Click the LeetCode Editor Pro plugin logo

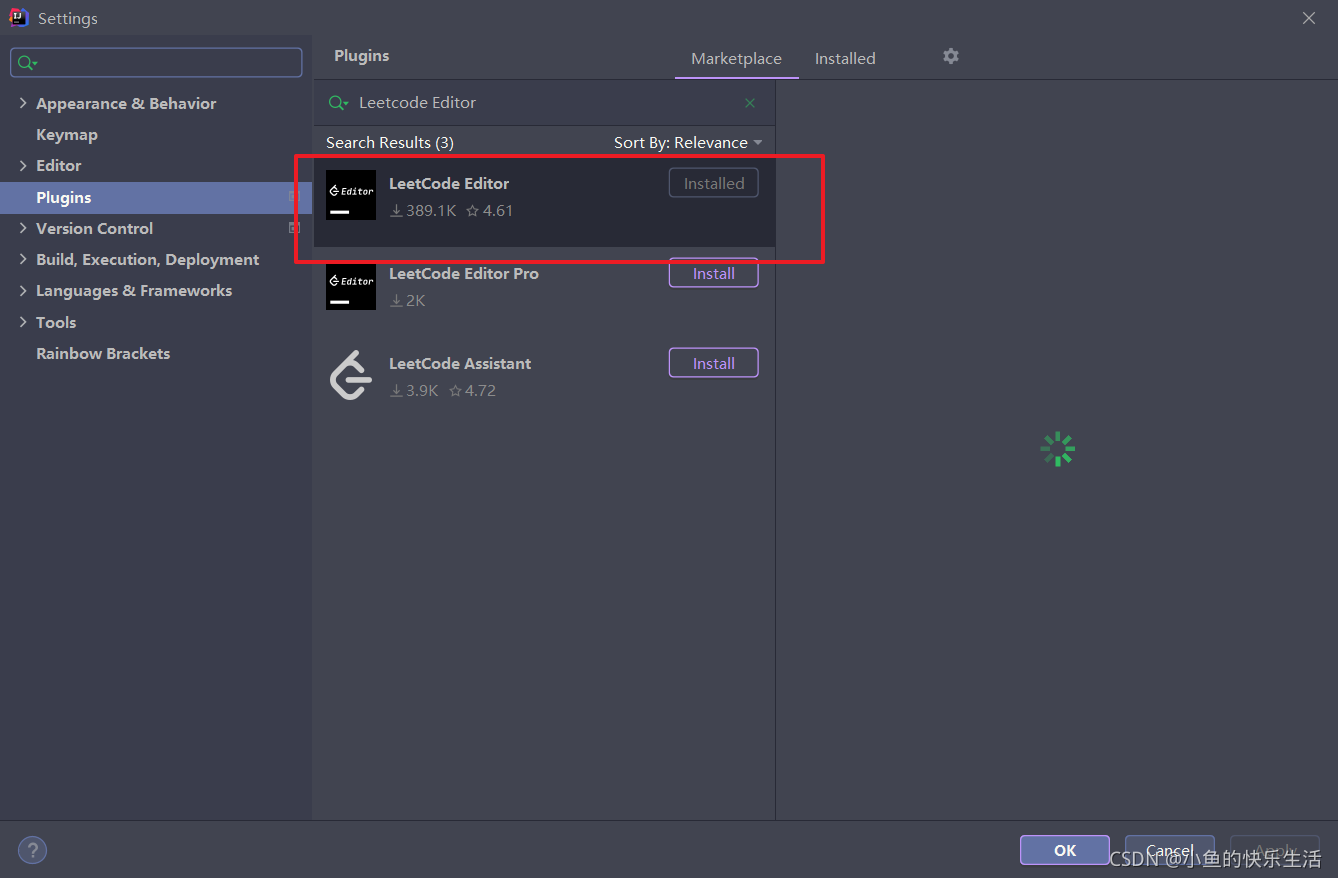click(x=351, y=285)
